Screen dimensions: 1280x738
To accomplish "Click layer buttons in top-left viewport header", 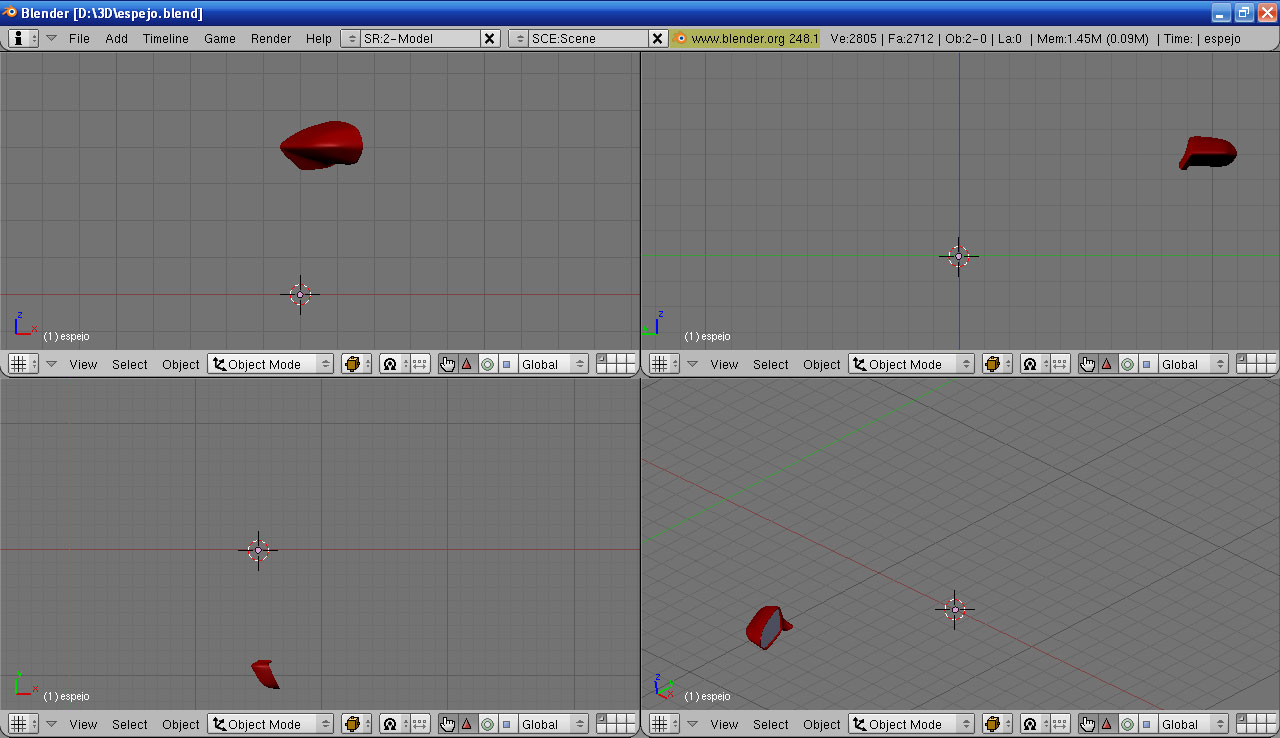I will (616, 364).
